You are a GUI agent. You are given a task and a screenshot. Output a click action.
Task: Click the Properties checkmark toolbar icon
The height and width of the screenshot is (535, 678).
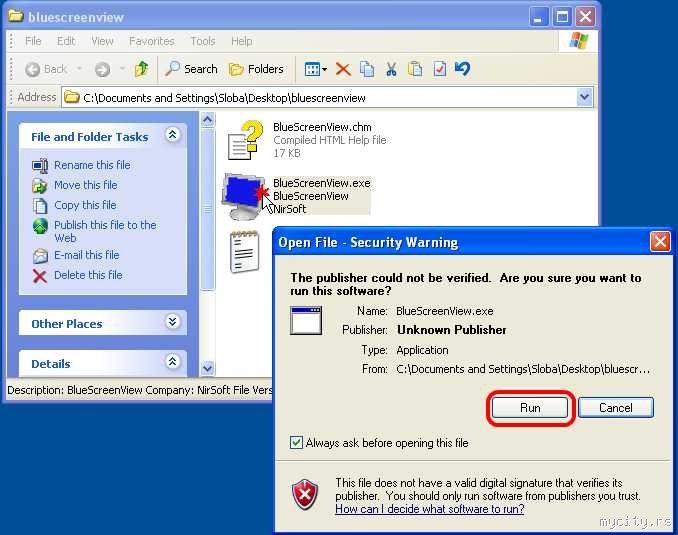pyautogui.click(x=439, y=69)
